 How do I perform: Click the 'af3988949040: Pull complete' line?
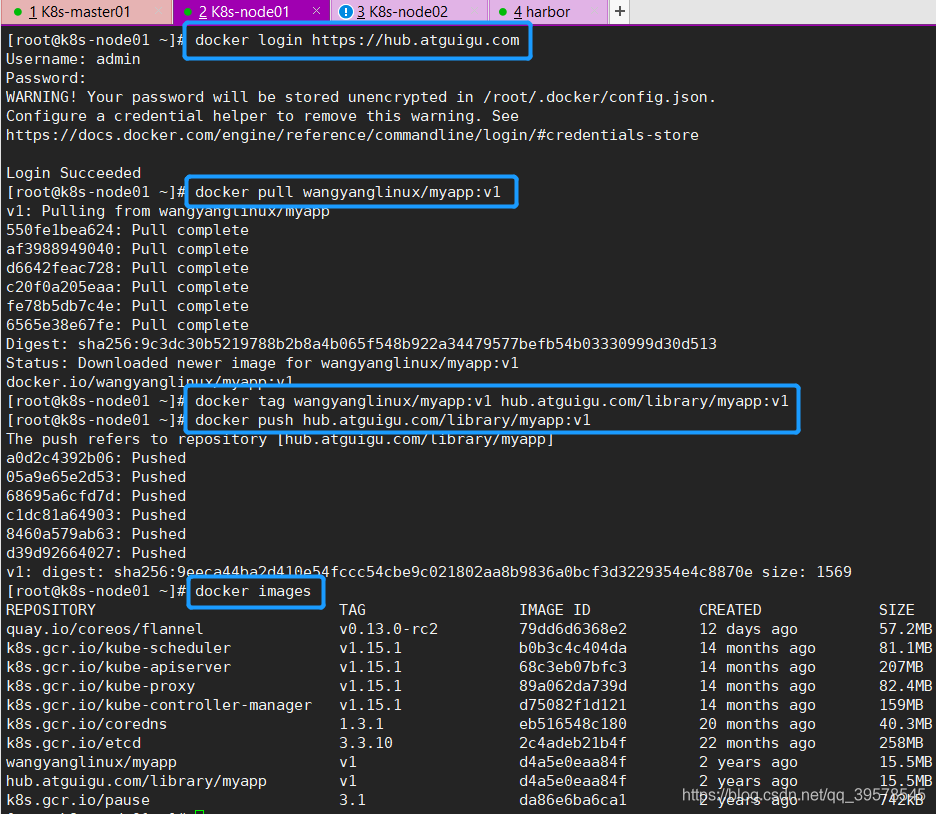point(127,249)
